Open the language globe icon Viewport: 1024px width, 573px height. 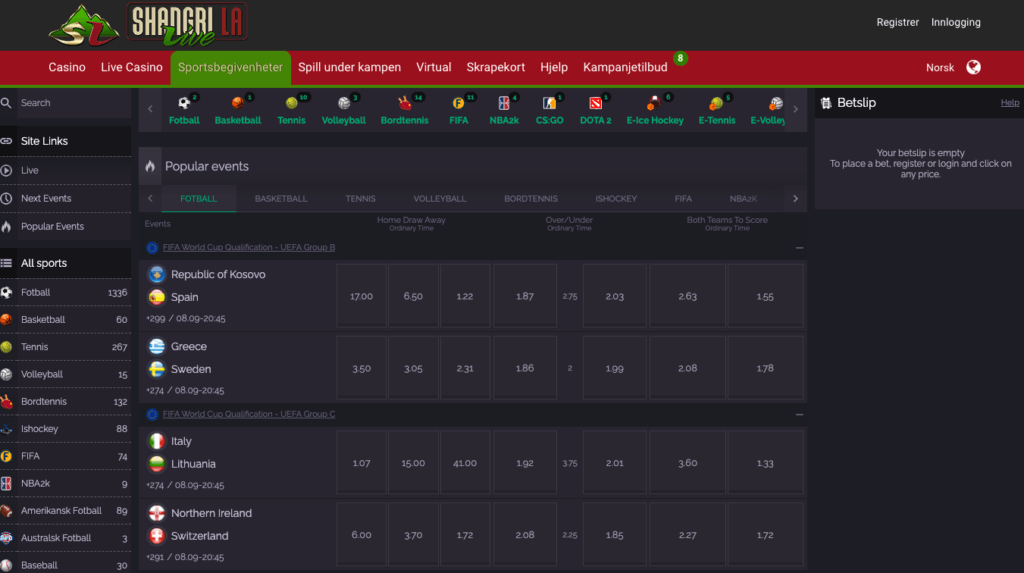coord(973,67)
